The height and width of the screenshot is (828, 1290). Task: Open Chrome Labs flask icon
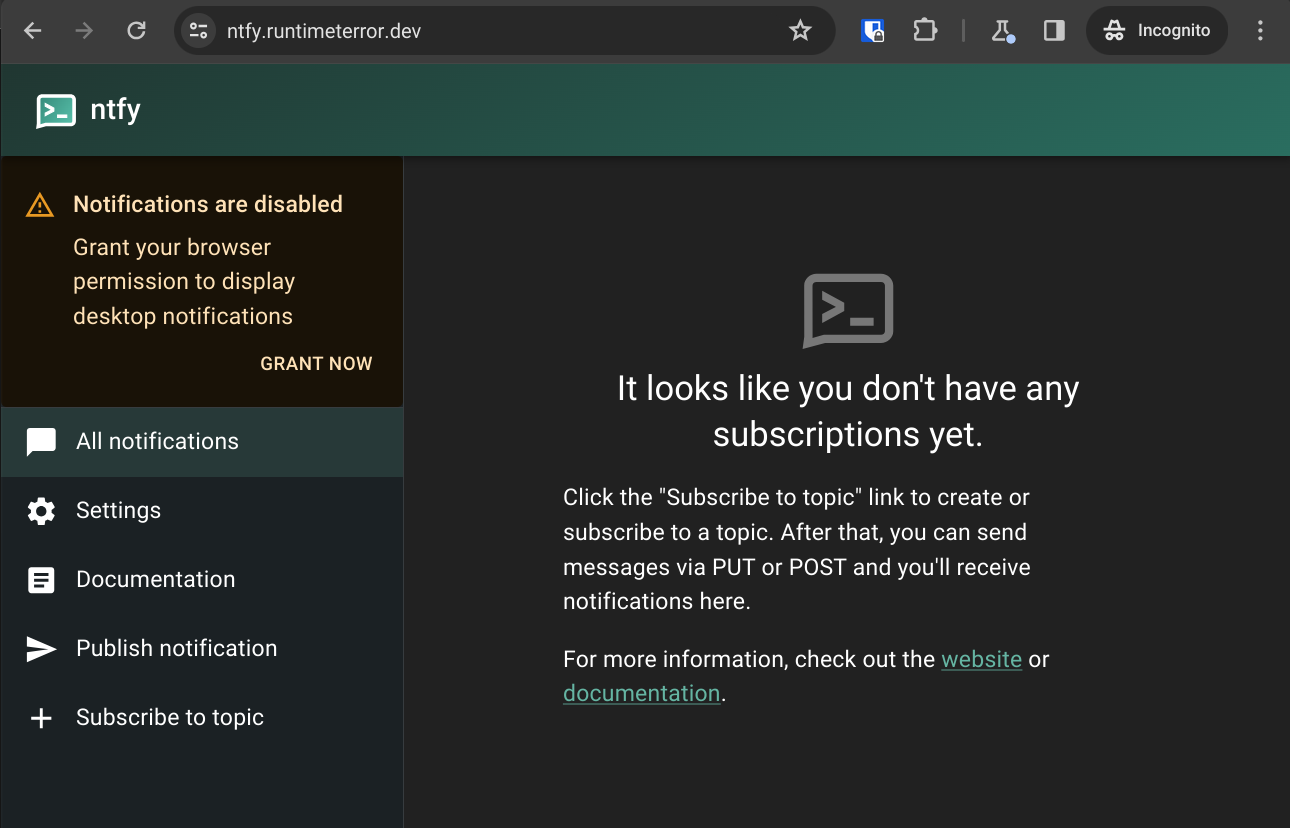pyautogui.click(x=1002, y=31)
